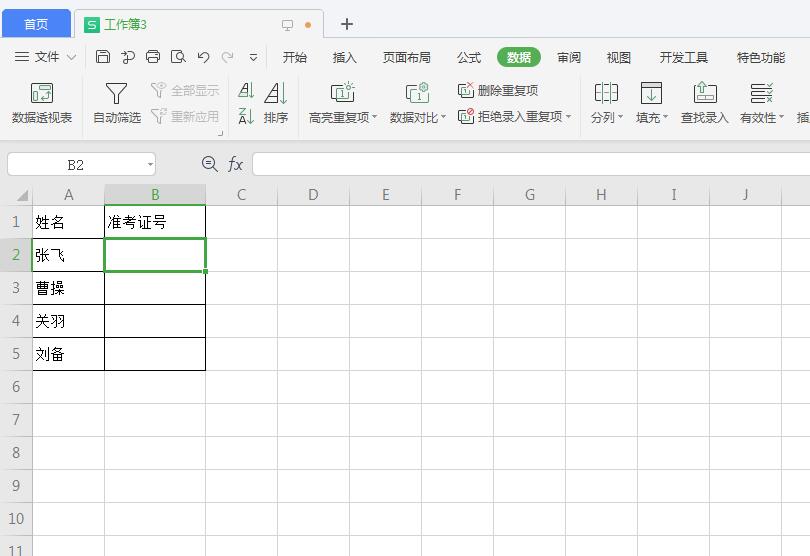
Task: Sort ascending with the A-Z icon
Action: [x=246, y=90]
